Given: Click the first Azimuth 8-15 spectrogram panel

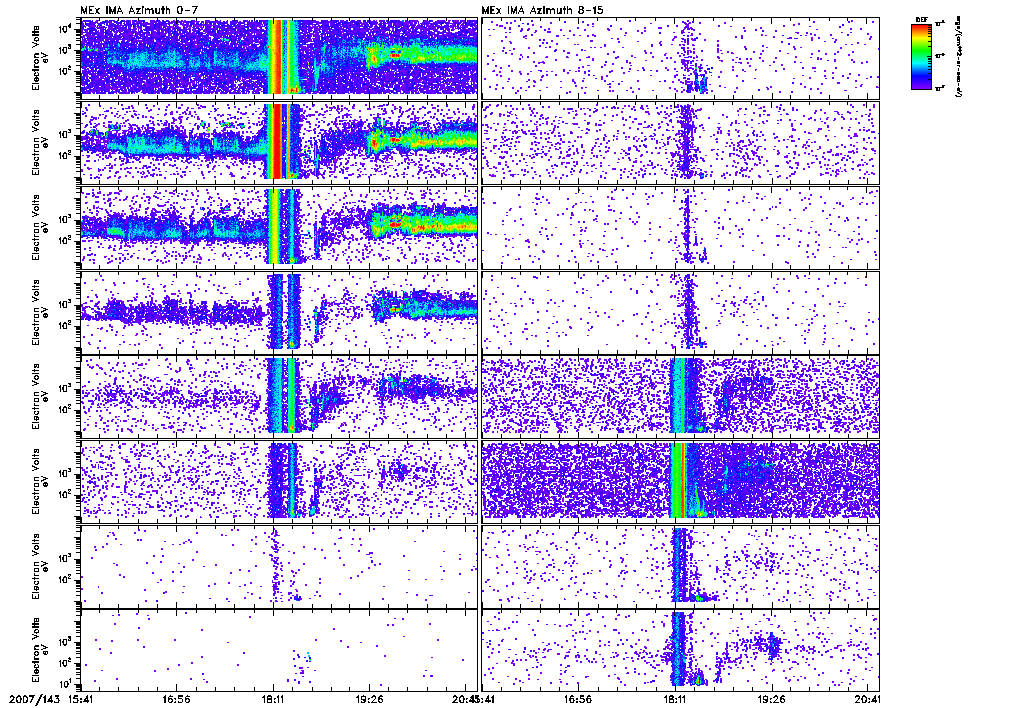Looking at the screenshot, I should 680,57.
